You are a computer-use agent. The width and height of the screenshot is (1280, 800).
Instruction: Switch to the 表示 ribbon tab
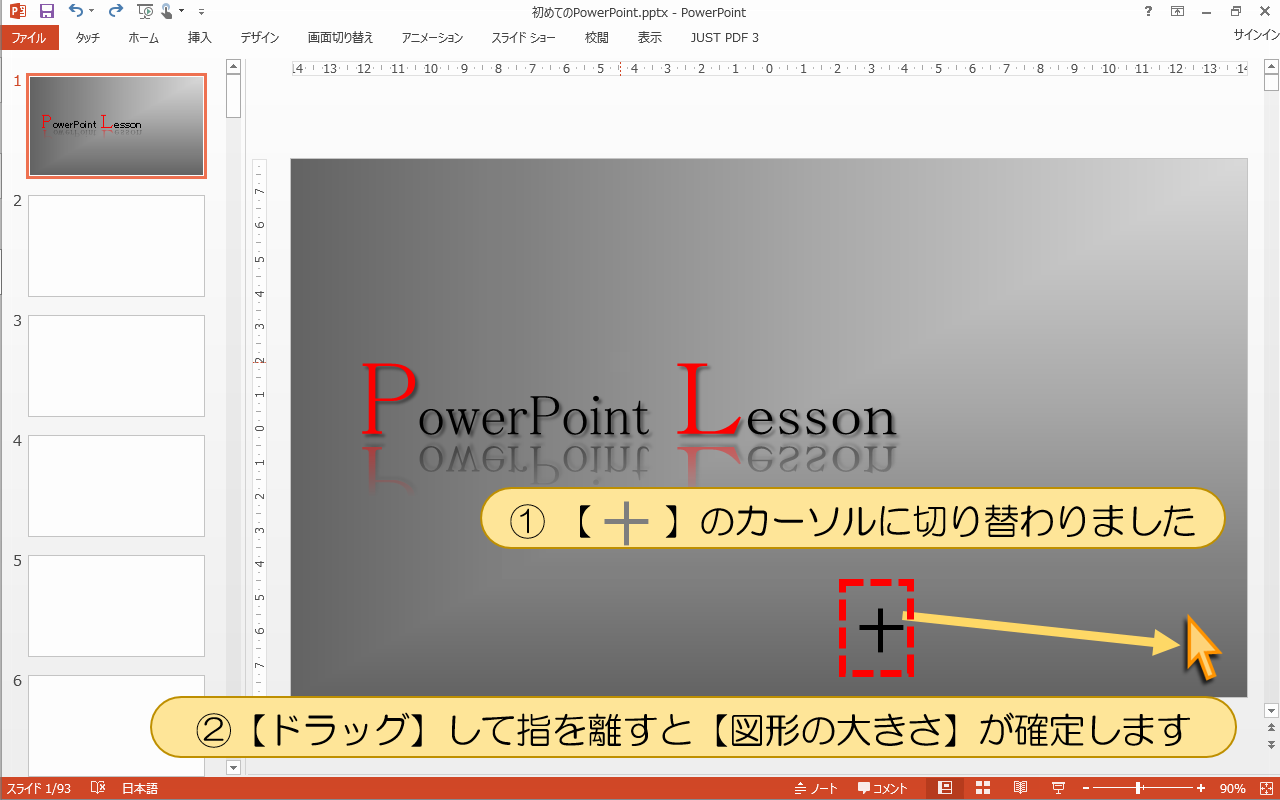[650, 38]
